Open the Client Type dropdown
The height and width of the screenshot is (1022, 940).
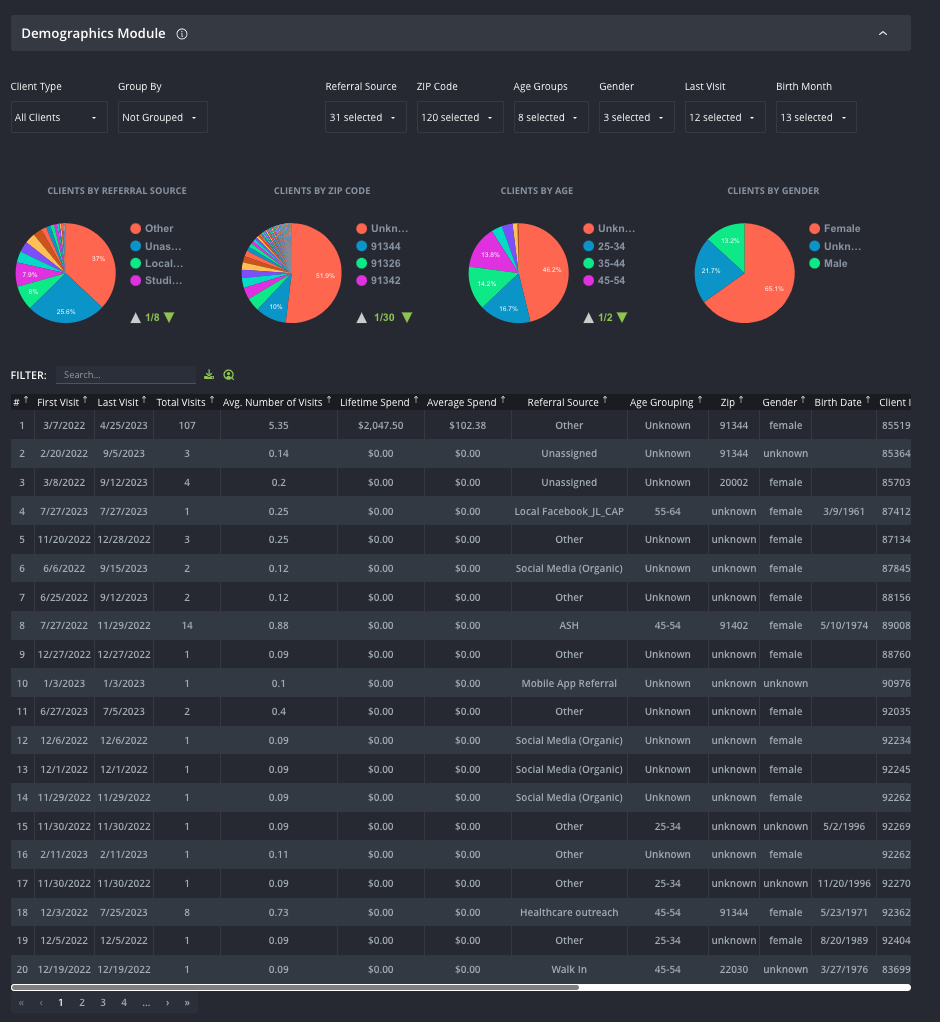(x=58, y=117)
